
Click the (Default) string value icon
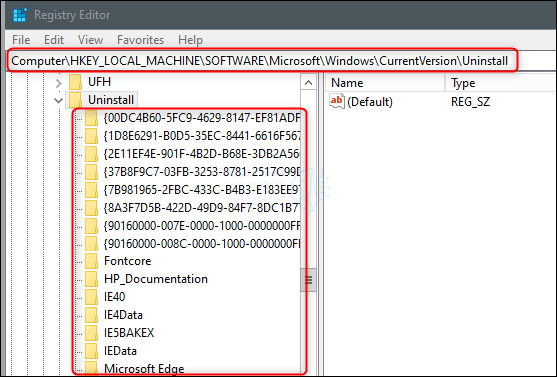336,102
